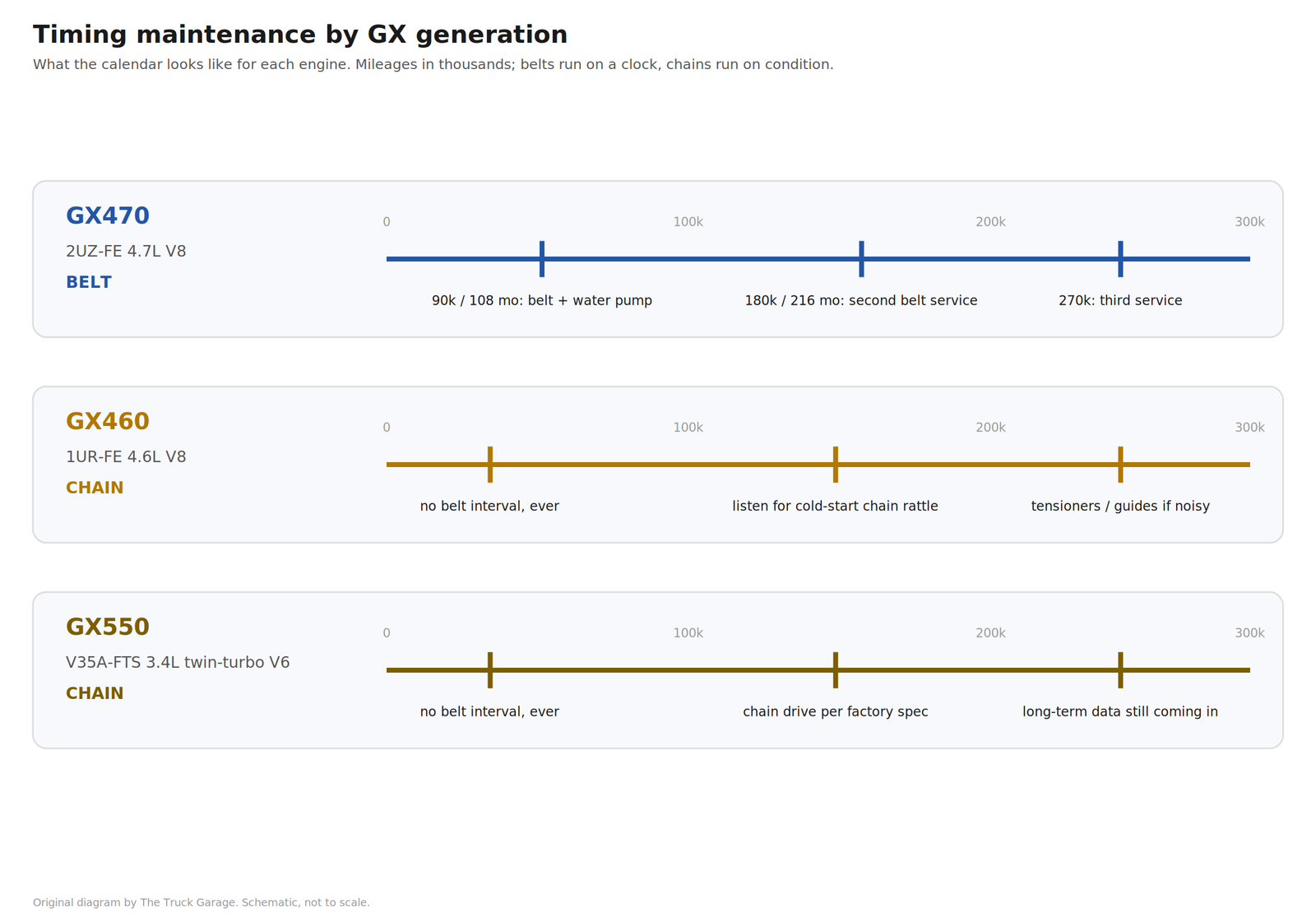Click the 100k axis label in GX460 card
The height and width of the screenshot is (921, 1316).
[x=688, y=428]
